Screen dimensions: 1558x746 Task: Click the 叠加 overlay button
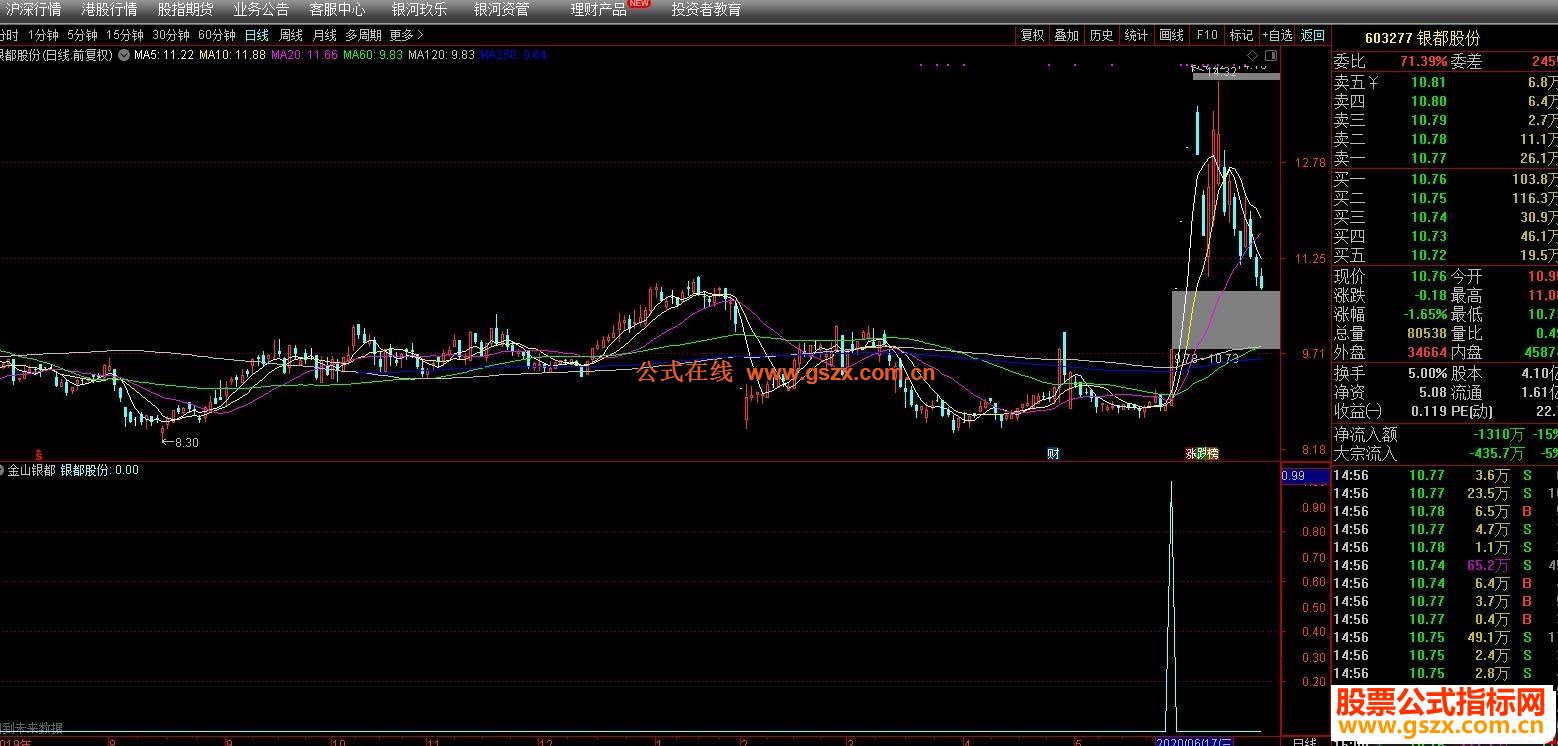pos(1067,35)
